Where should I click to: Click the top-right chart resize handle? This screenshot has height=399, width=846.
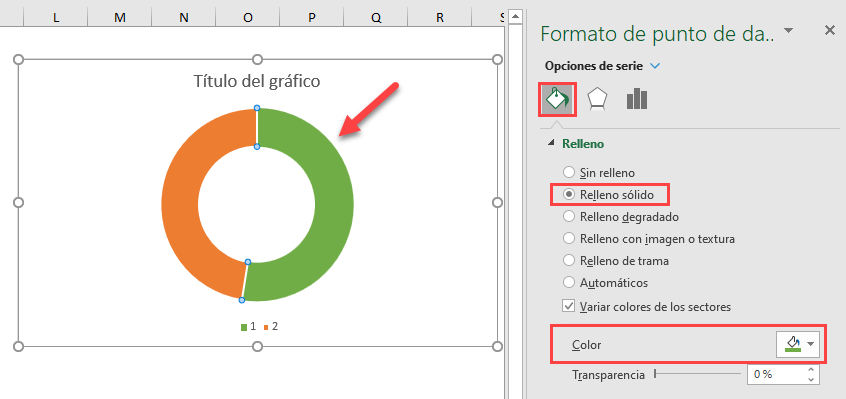click(x=497, y=59)
